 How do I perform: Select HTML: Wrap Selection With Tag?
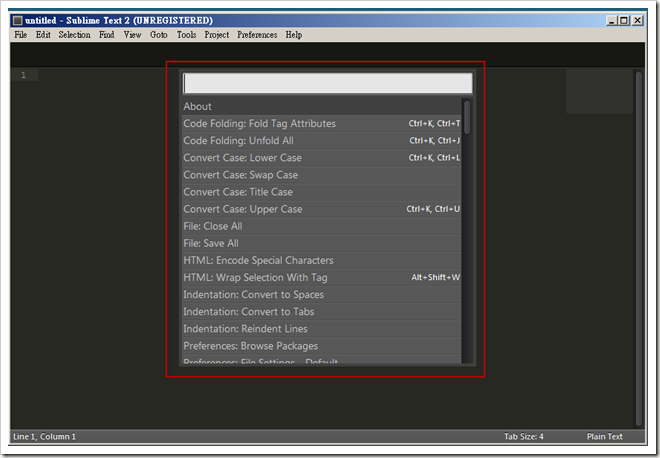point(322,278)
